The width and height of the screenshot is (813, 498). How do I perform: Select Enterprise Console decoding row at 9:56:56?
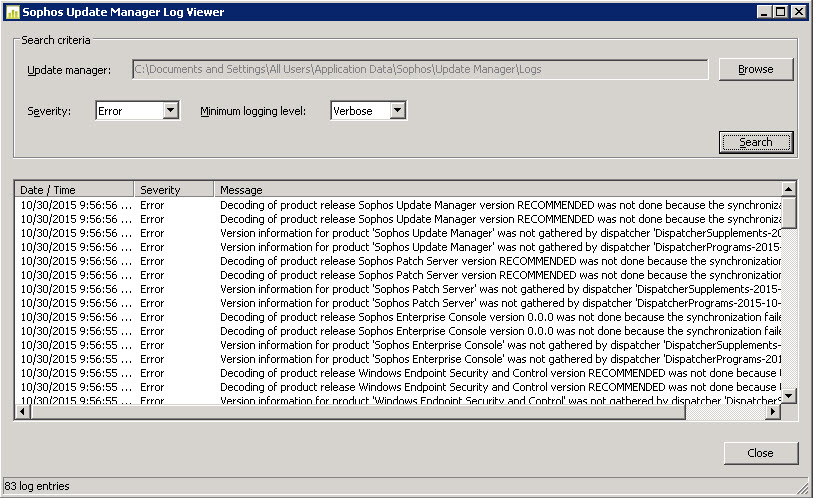(398, 317)
